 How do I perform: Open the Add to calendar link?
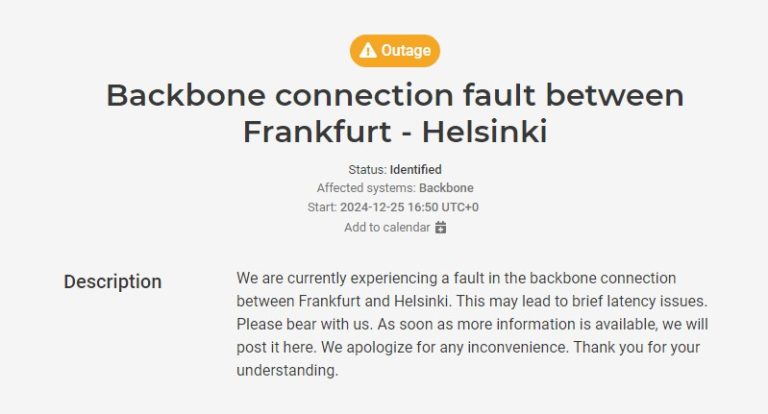click(395, 227)
